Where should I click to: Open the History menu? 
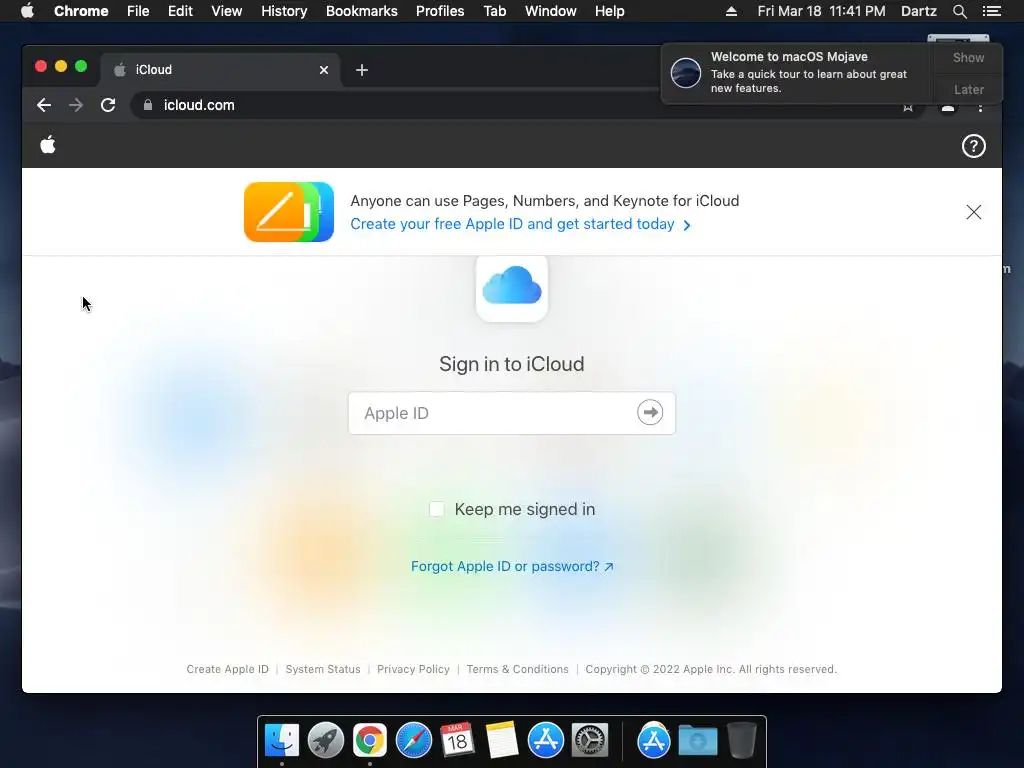click(x=284, y=11)
